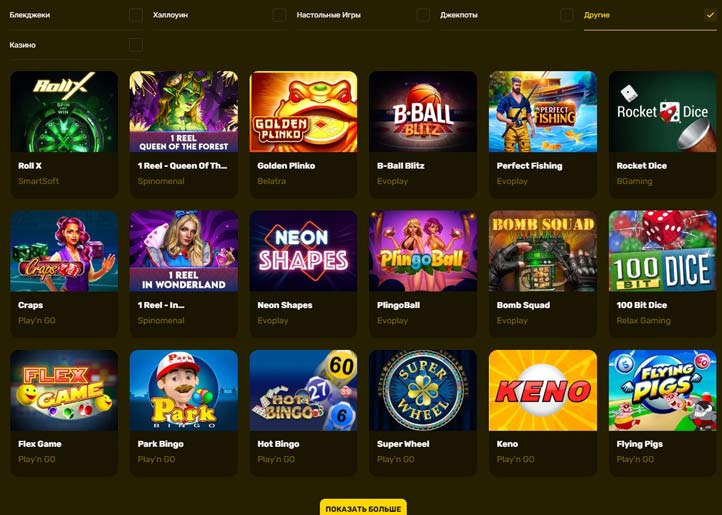
Task: Select the Настольные Игры category label
Action: [x=328, y=15]
